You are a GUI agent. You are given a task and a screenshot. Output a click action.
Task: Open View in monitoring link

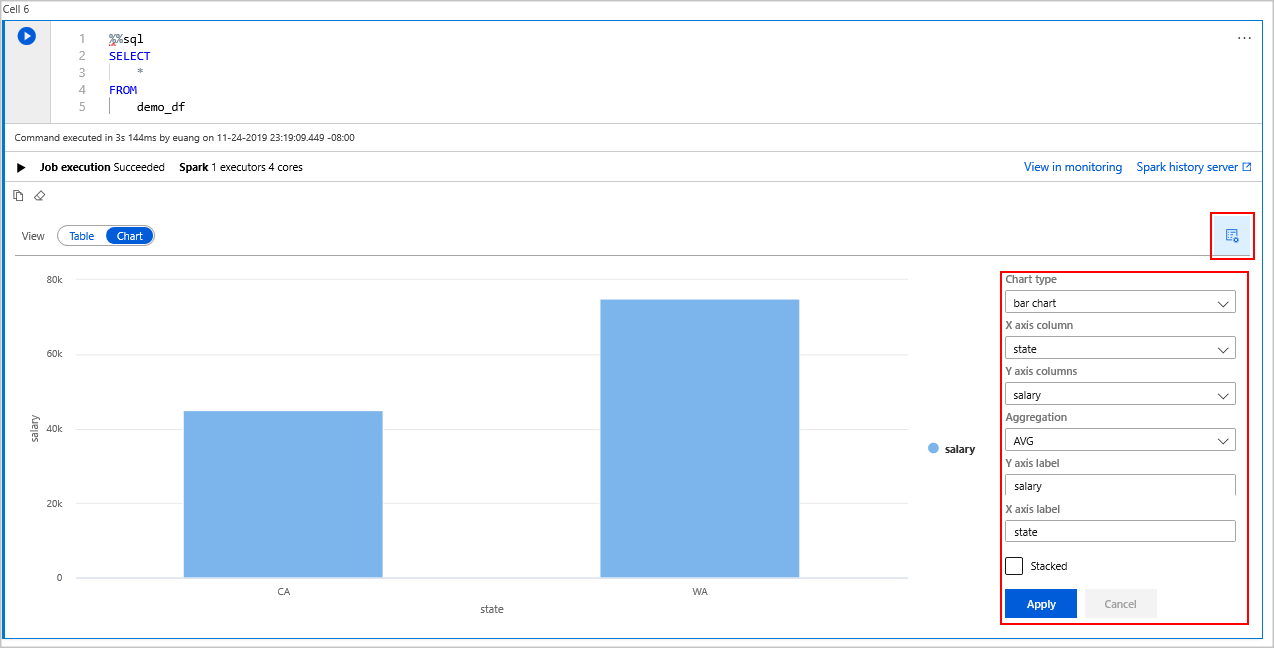pyautogui.click(x=1073, y=167)
